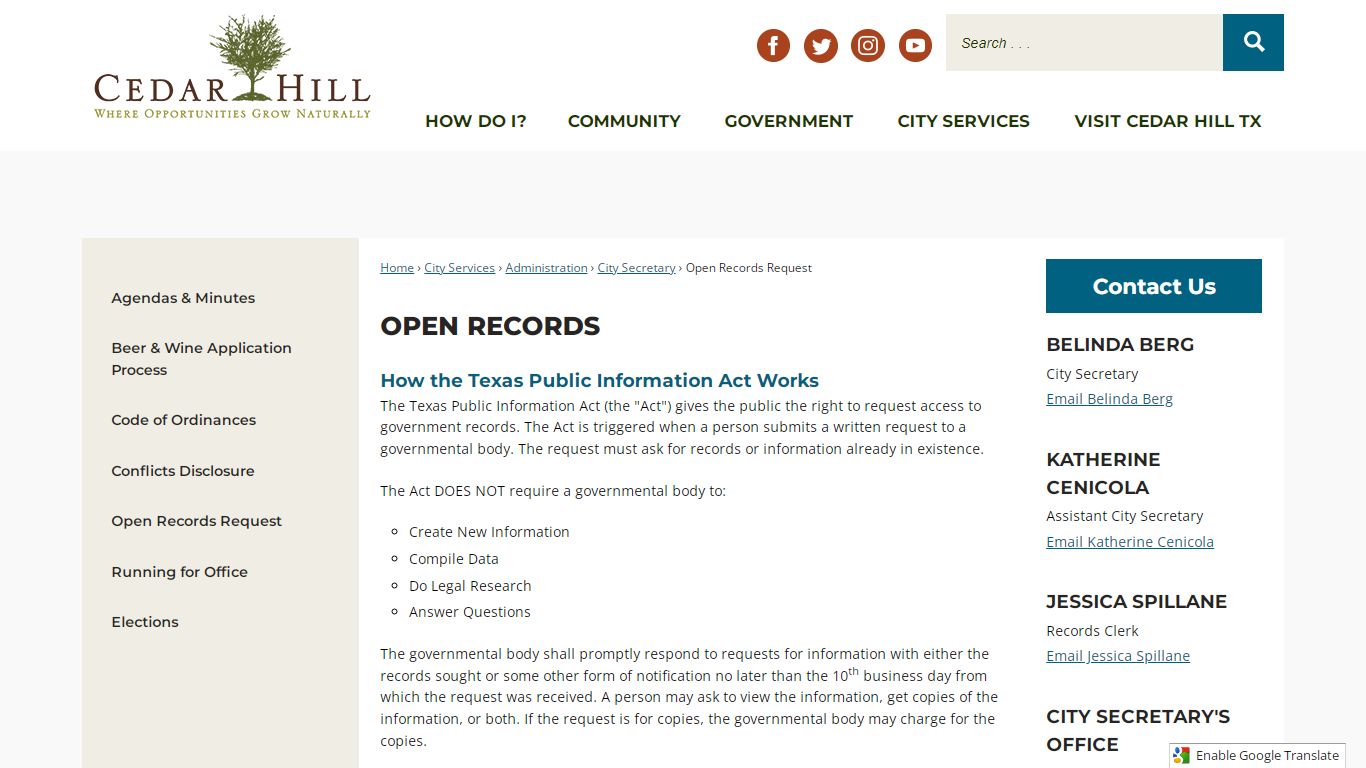Open the Elections sidebar link
Viewport: 1366px width, 768px height.
[x=145, y=622]
